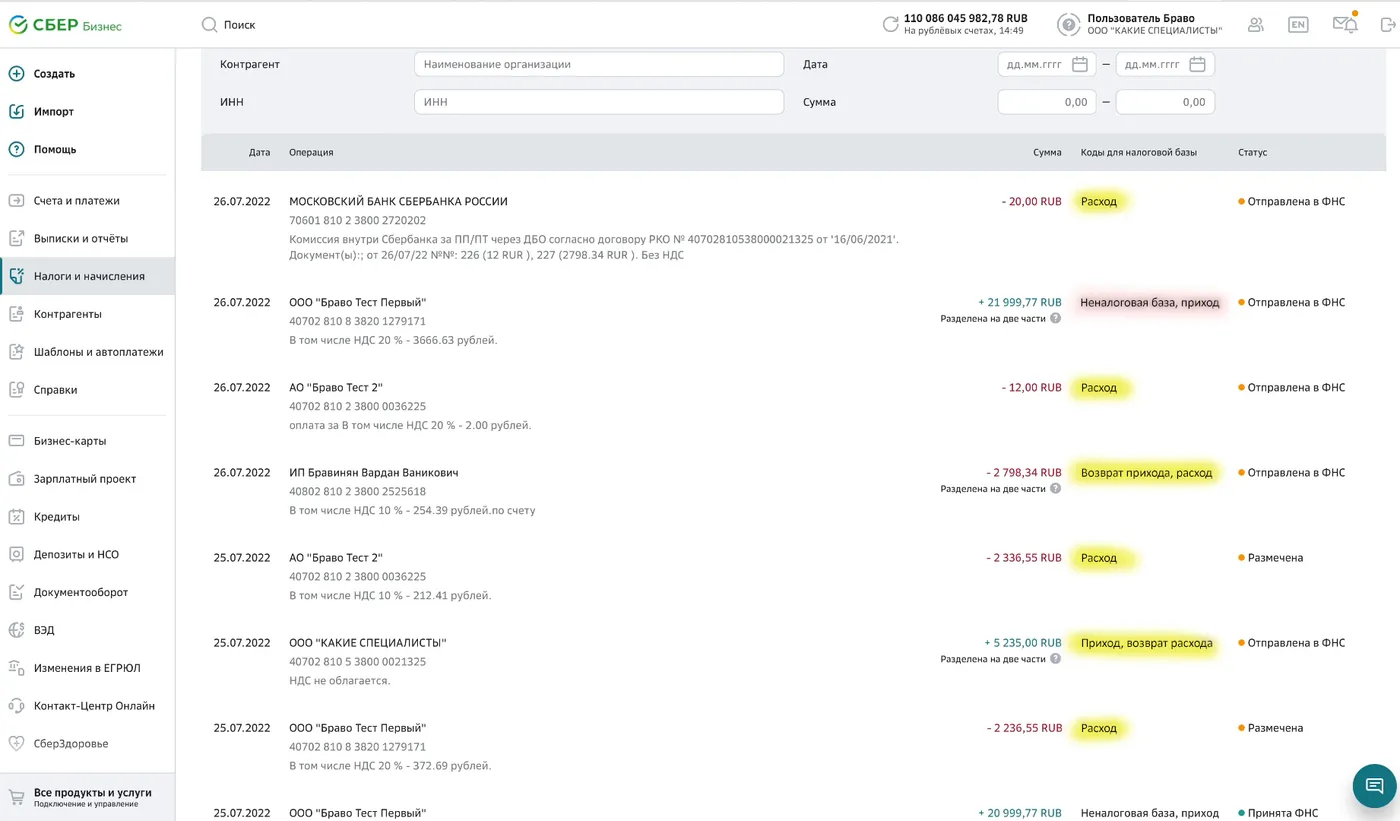Image resolution: width=1400 pixels, height=821 pixels.
Task: Click the Депозиты и НСО icon
Action: (x=16, y=555)
